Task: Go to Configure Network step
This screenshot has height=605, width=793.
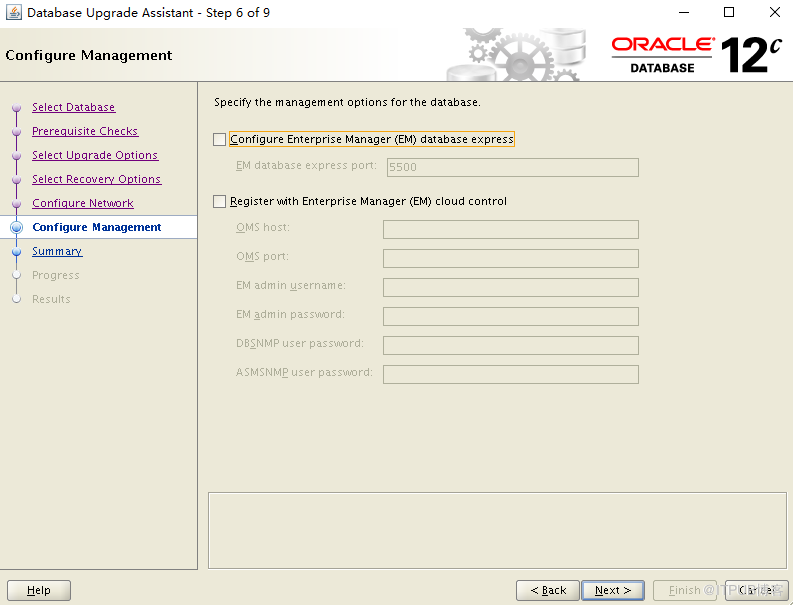Action: tap(83, 203)
